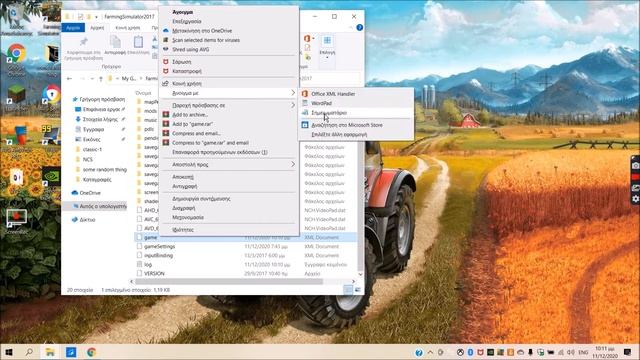Open Chrome from the taskbar

[91, 352]
